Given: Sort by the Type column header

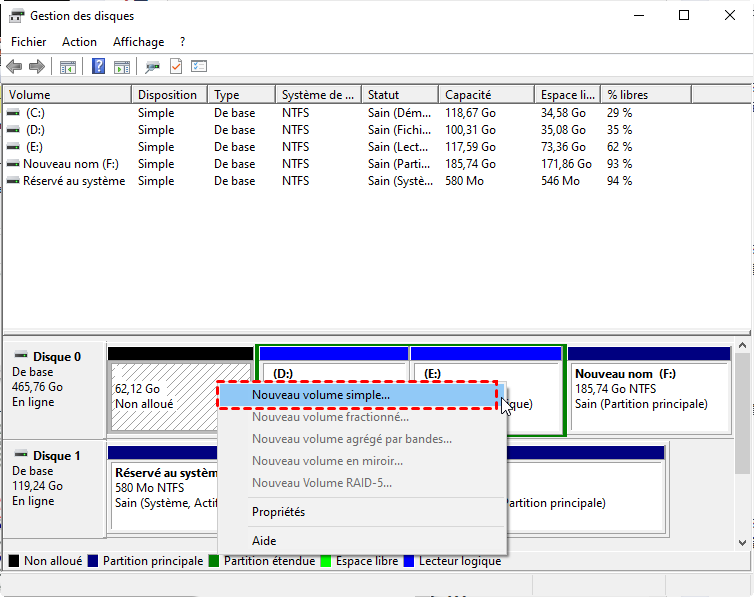Looking at the screenshot, I should click(x=242, y=95).
